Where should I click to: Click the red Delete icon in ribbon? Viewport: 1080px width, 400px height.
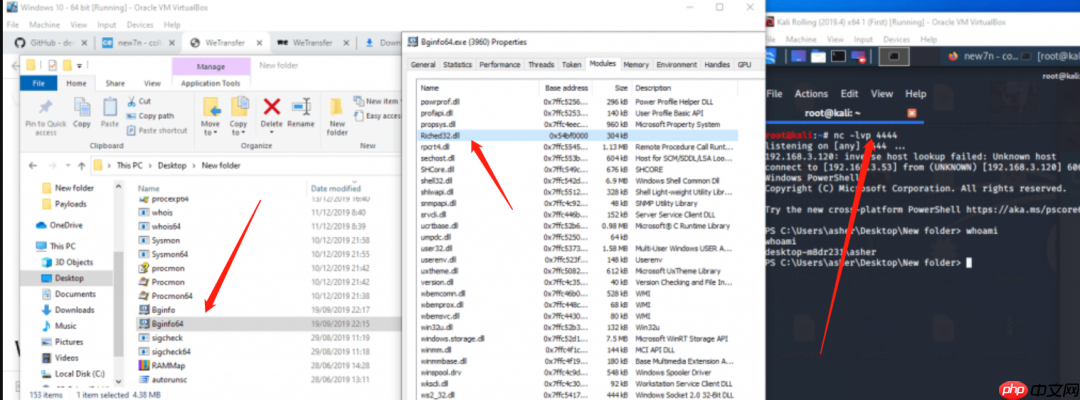(x=271, y=107)
